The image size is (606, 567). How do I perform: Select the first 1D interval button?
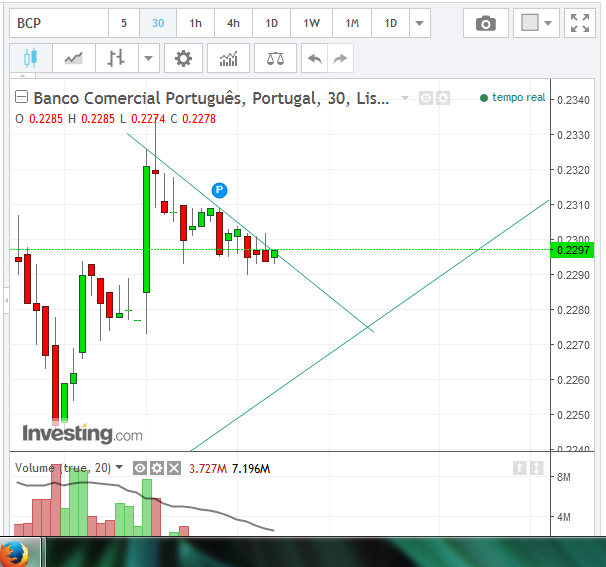271,23
